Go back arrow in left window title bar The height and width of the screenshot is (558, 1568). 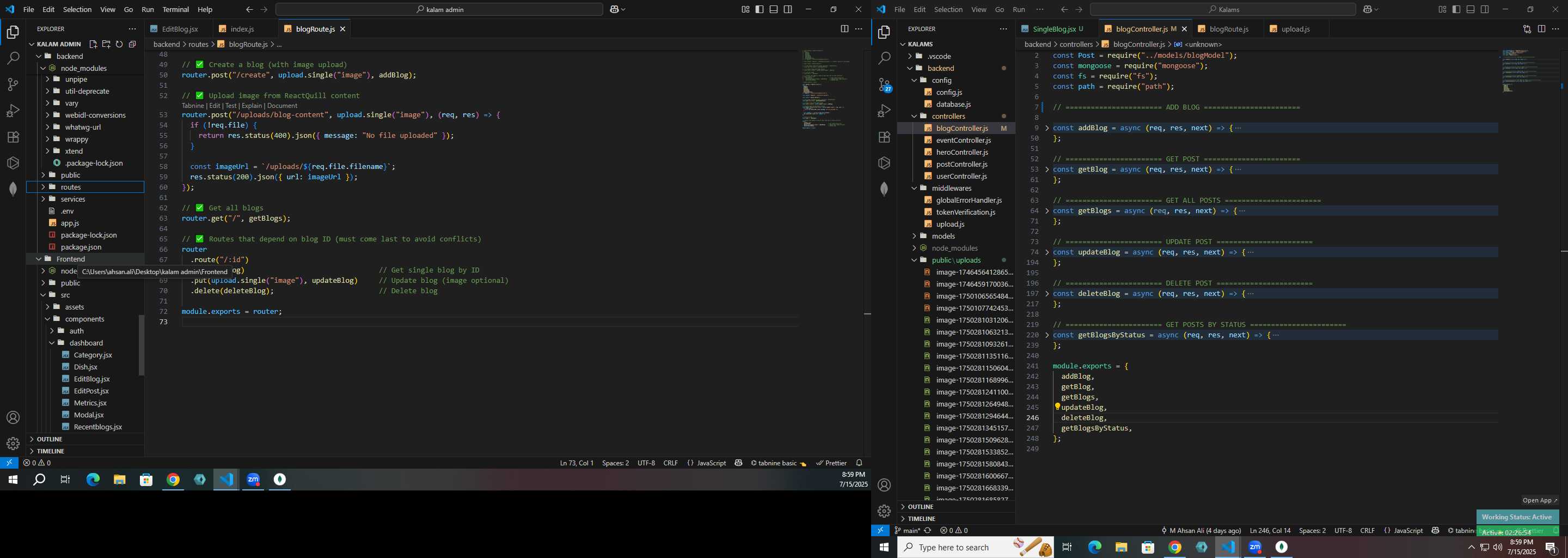click(x=249, y=9)
